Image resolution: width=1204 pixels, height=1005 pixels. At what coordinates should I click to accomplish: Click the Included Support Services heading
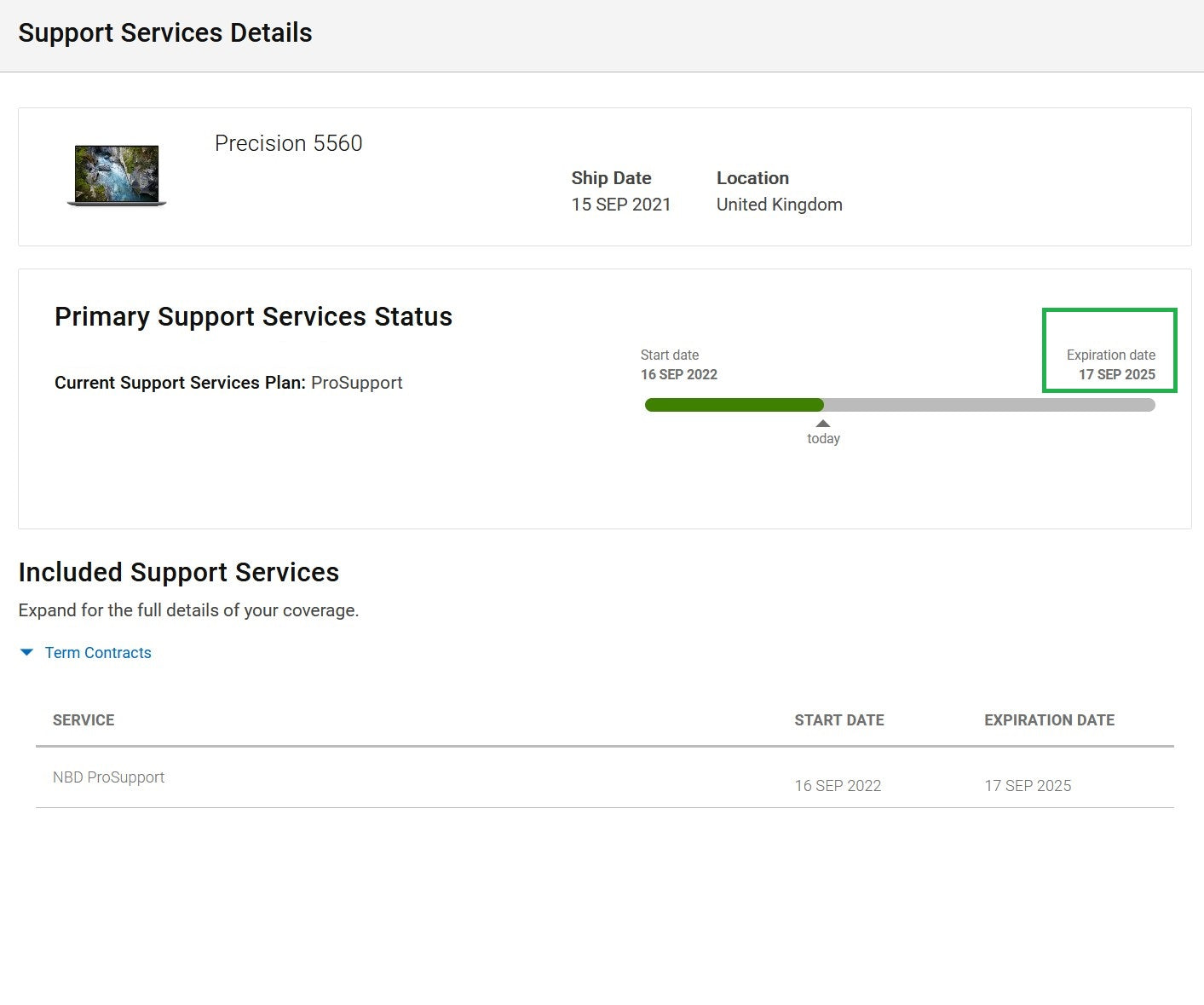point(178,572)
